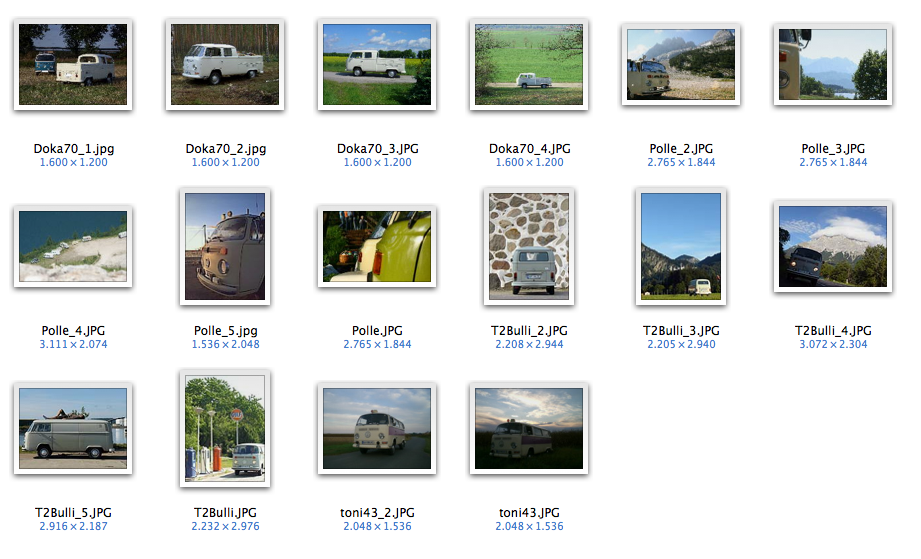Viewport: 921px width, 559px height.
Task: Select the T2Bulli_2.JPG stone wall thumbnail
Action: click(x=529, y=247)
